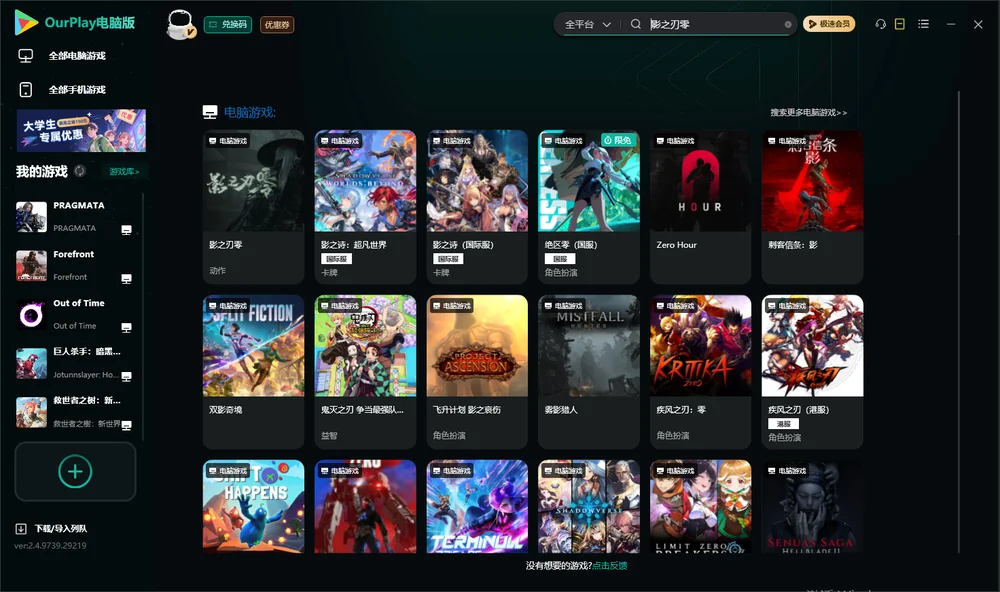Open the Senua's Saga Hellblade II thumbnail
The height and width of the screenshot is (592, 1000).
tap(812, 507)
